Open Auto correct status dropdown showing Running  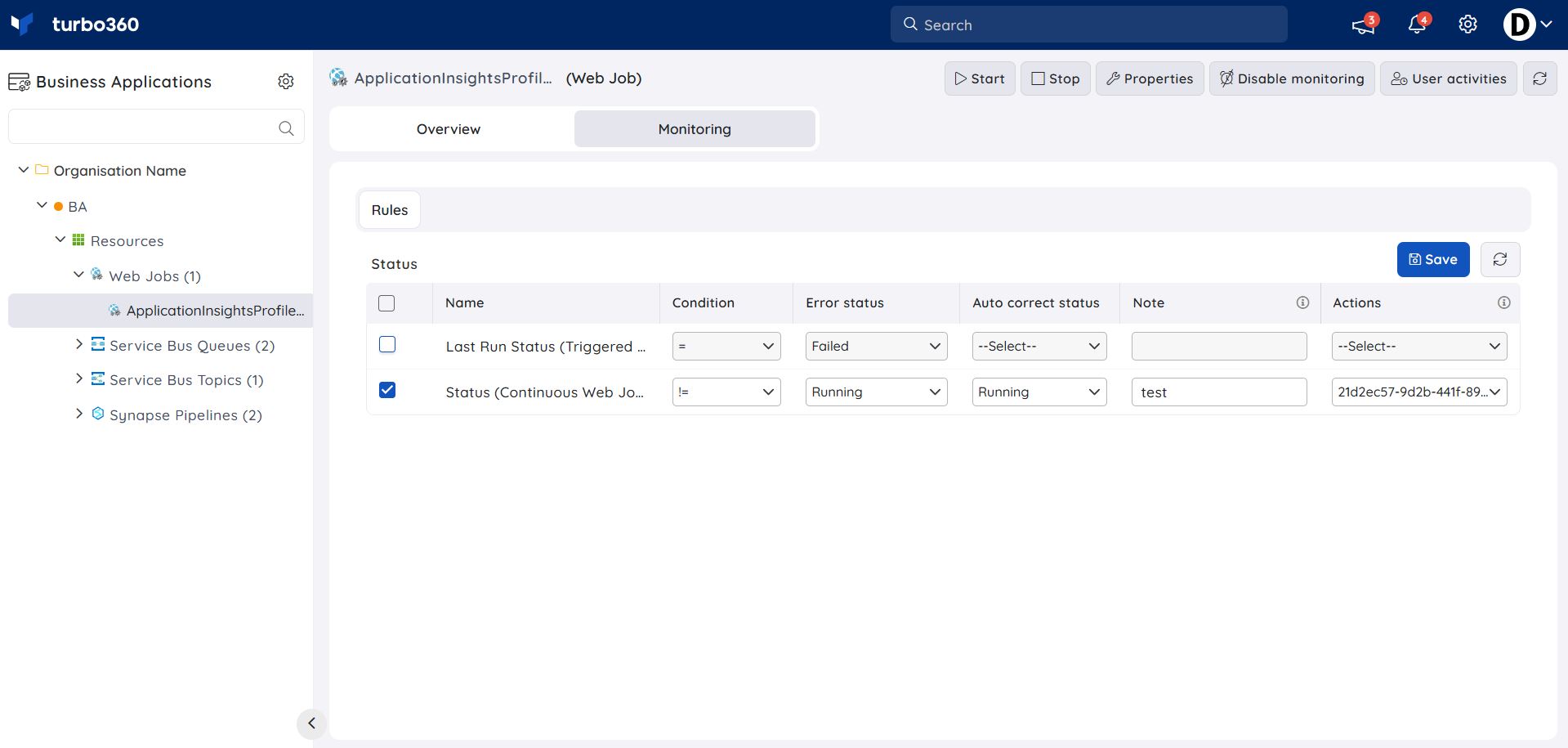point(1039,392)
